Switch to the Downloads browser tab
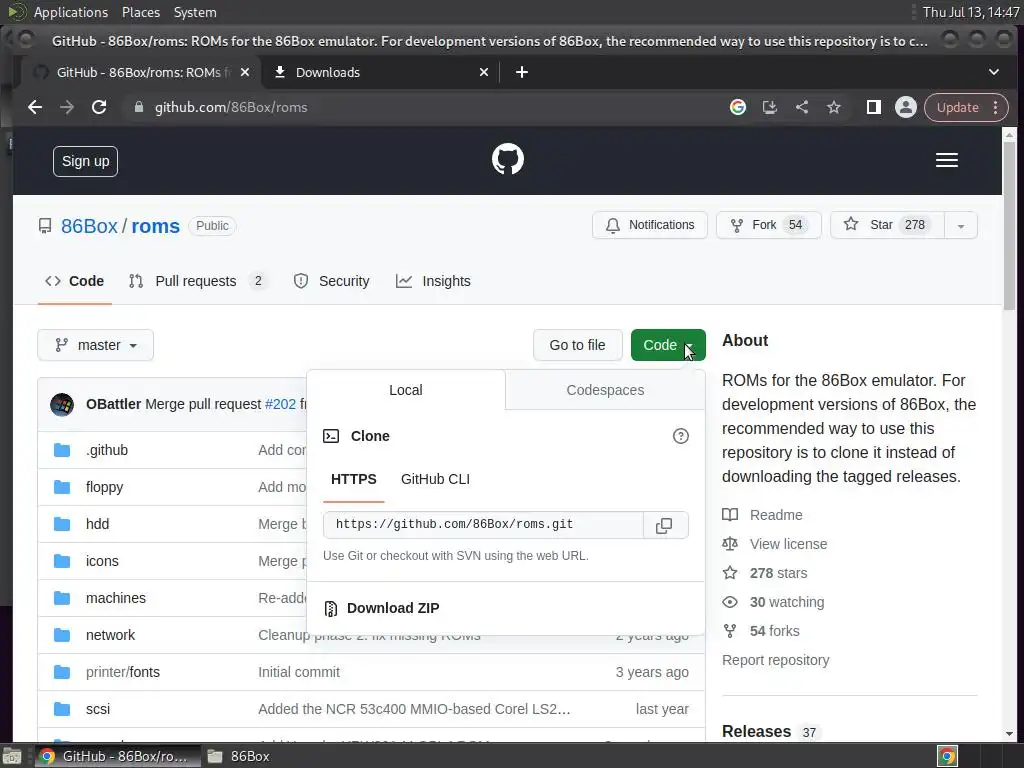The image size is (1024, 768). point(381,72)
